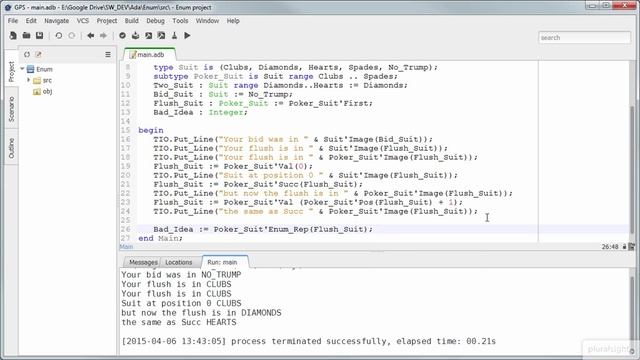Screen dimensions: 640x360
Task: Create a new file with toolbar icon
Action: click(x=13, y=36)
